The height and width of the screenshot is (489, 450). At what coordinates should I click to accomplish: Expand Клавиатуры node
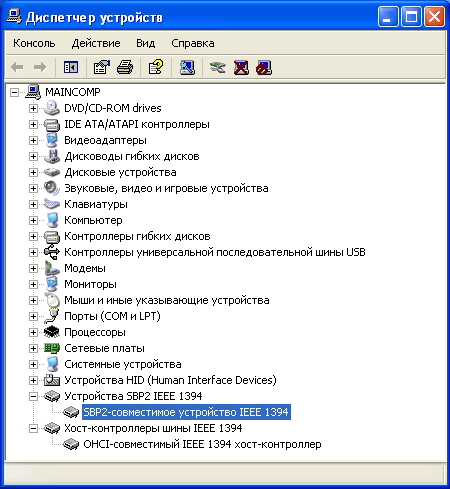point(33,204)
